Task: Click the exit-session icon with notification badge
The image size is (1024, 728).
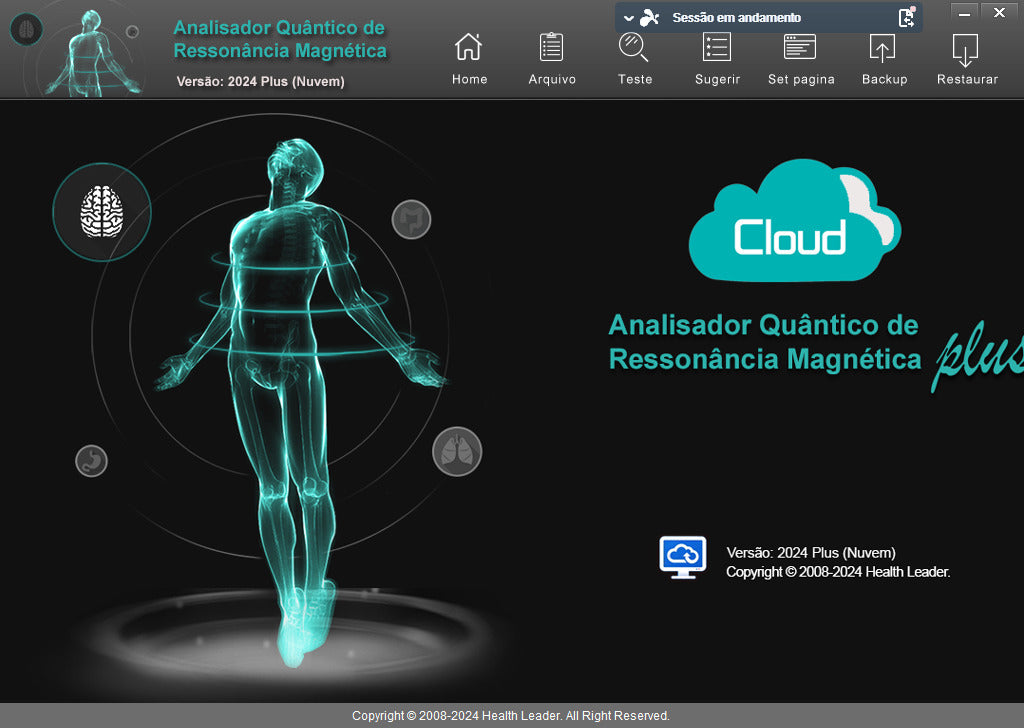Action: tap(905, 17)
